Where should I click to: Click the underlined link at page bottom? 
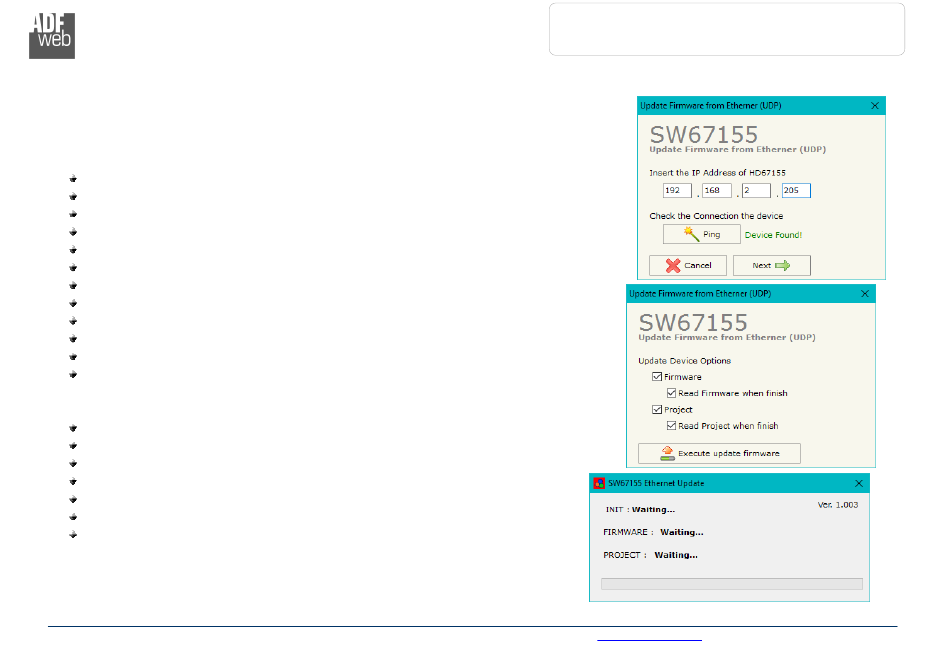click(649, 639)
